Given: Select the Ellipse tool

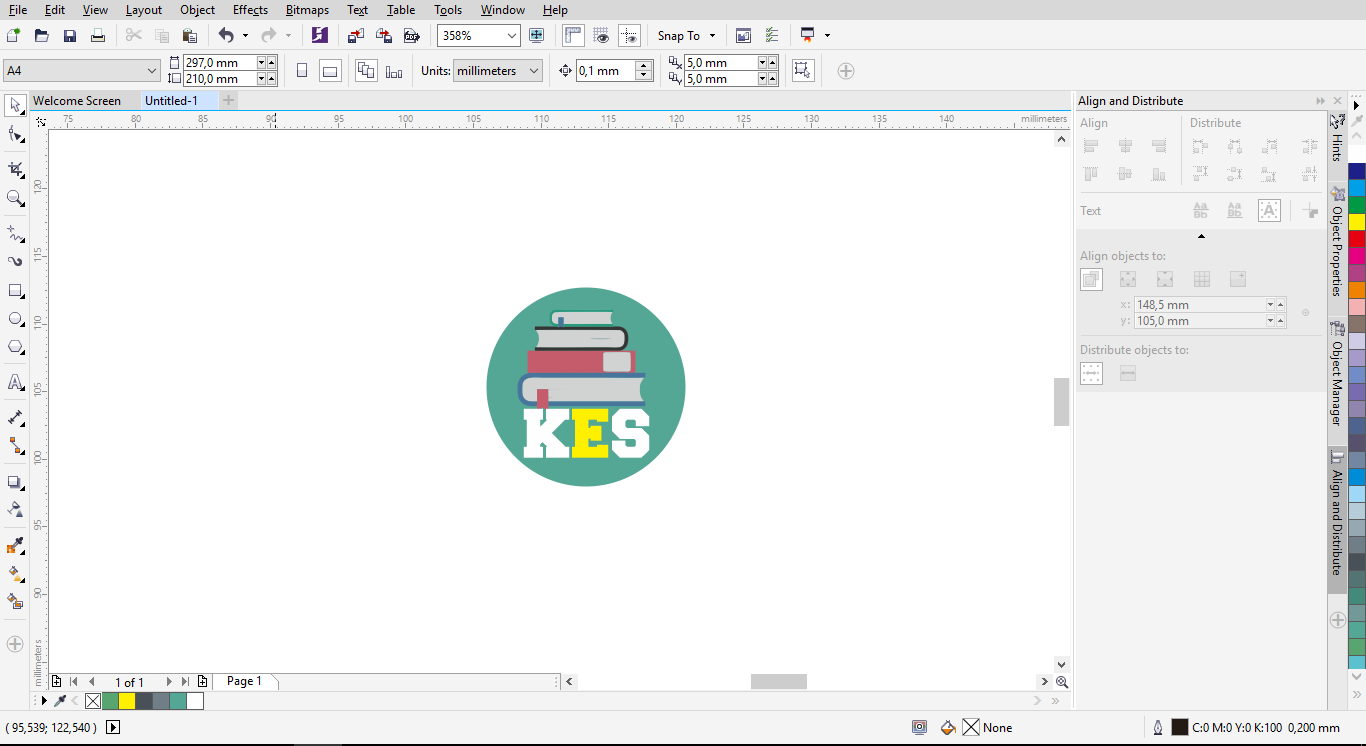Looking at the screenshot, I should [x=15, y=319].
